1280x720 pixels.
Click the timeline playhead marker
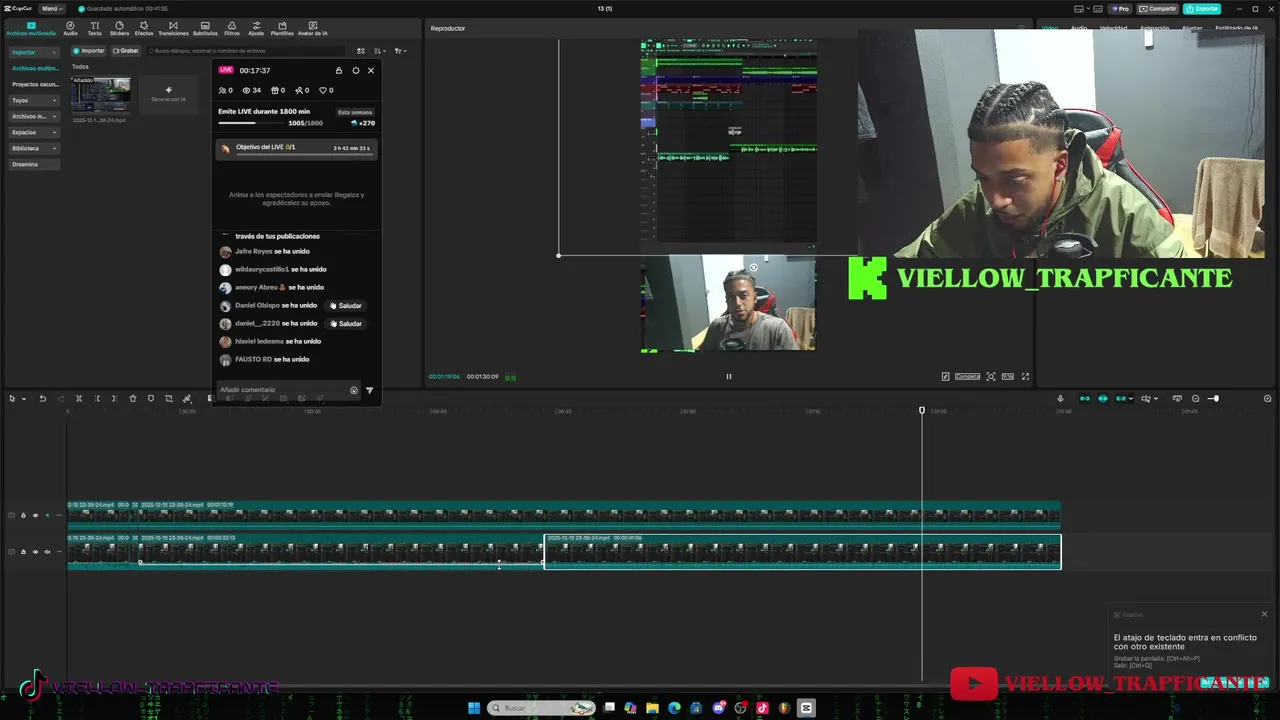pyautogui.click(x=922, y=410)
